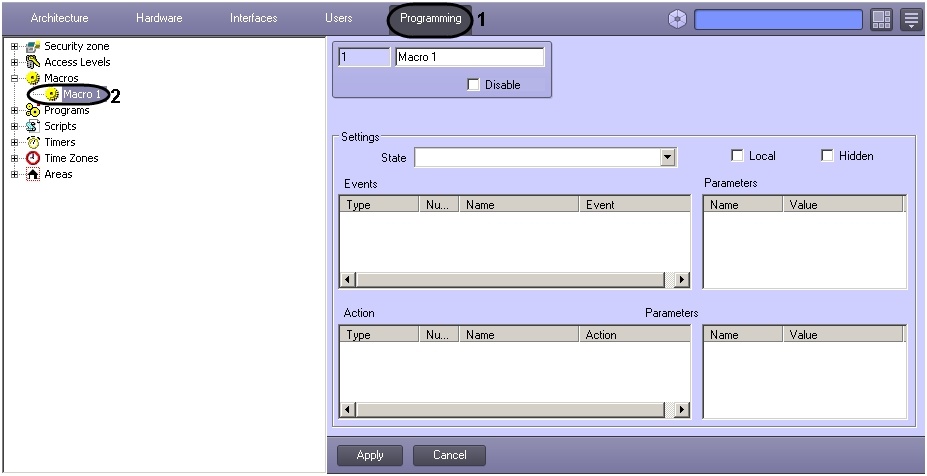Click Events table Nu... column header

tap(439, 205)
